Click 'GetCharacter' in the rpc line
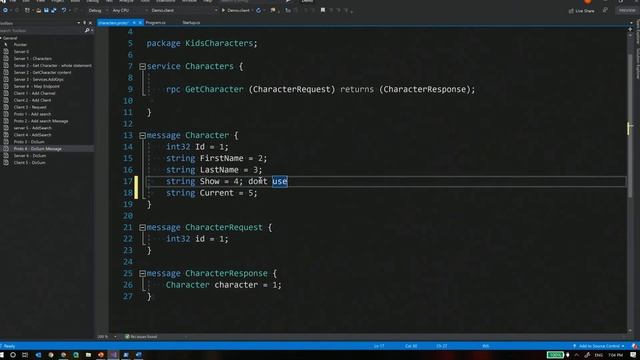The image size is (640, 360). click(x=214, y=89)
